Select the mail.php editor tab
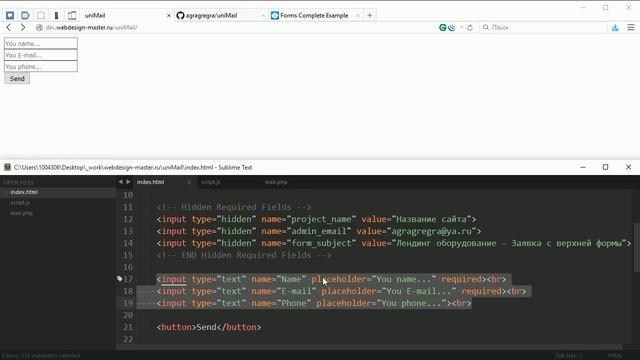The image size is (640, 360). [x=276, y=182]
